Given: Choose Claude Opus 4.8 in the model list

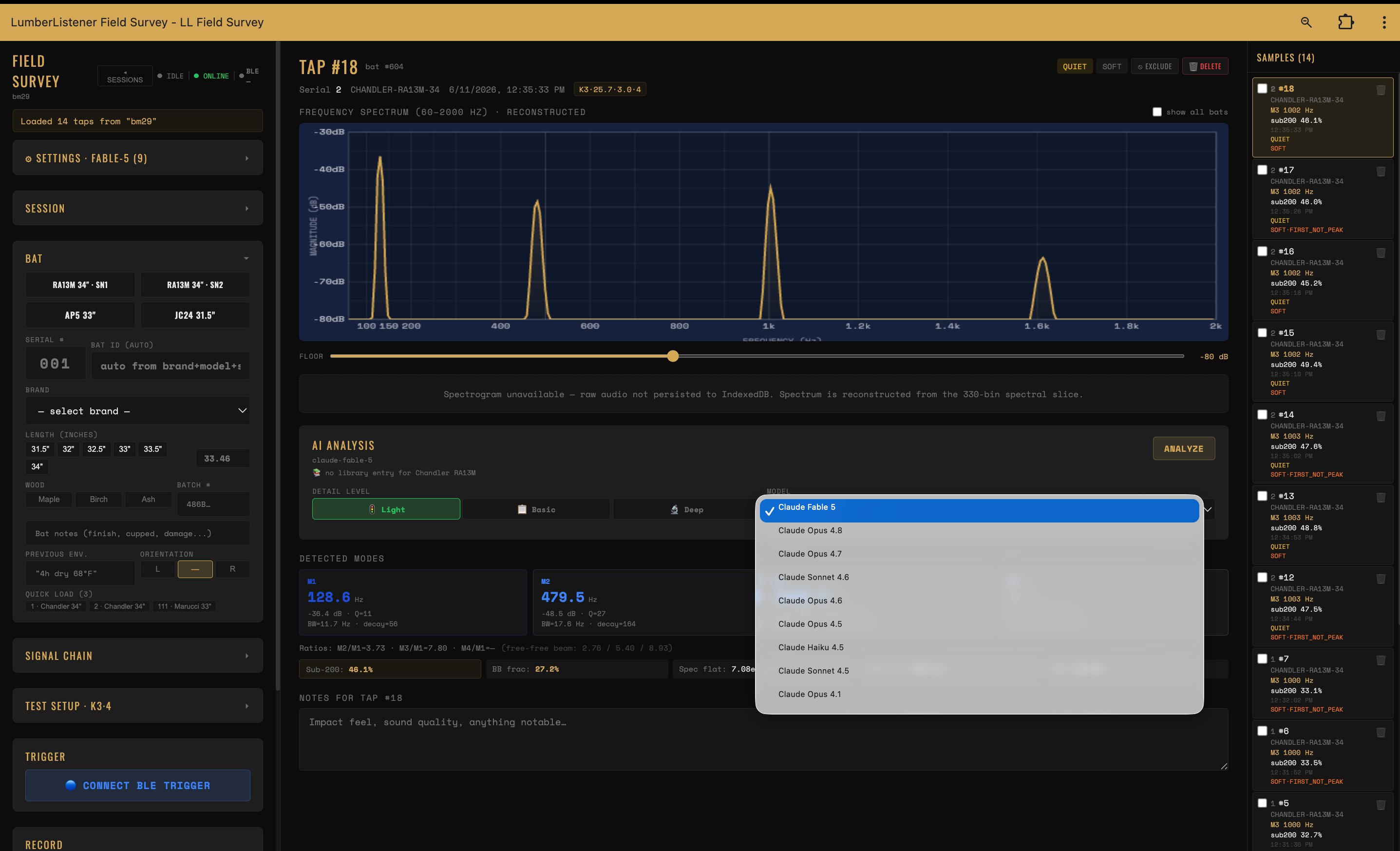Looking at the screenshot, I should 979,530.
